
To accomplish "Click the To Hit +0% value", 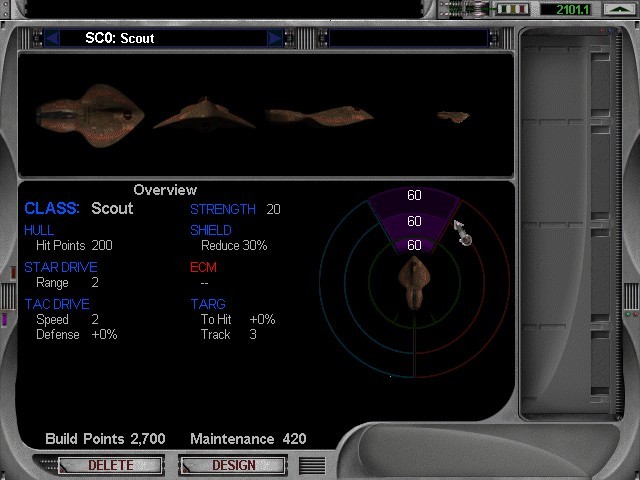I will point(262,319).
